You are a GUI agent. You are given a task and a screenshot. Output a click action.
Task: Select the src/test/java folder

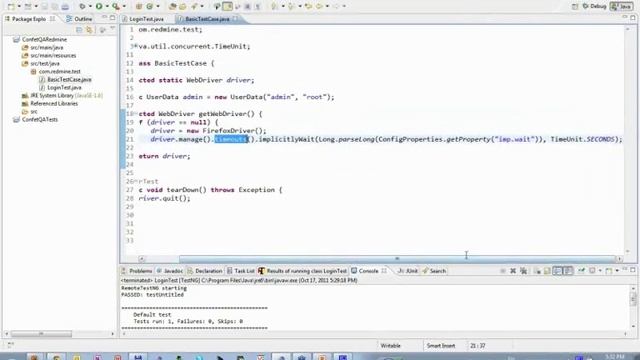point(45,64)
